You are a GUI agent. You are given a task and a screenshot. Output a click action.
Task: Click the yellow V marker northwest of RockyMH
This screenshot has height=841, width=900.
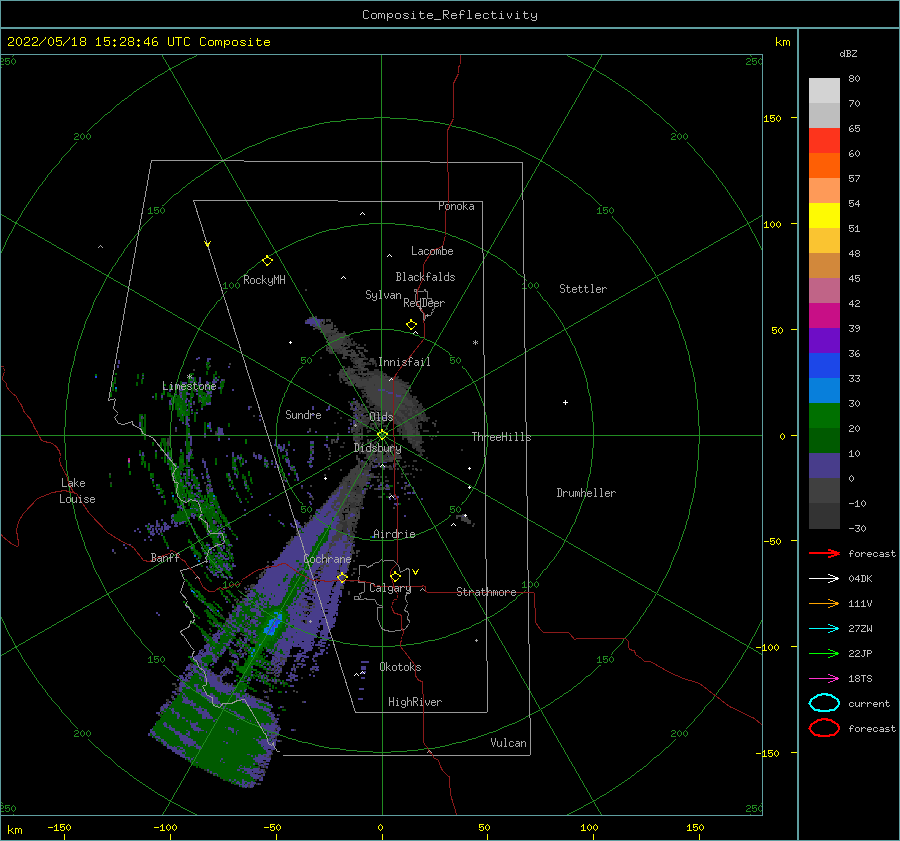click(x=208, y=244)
